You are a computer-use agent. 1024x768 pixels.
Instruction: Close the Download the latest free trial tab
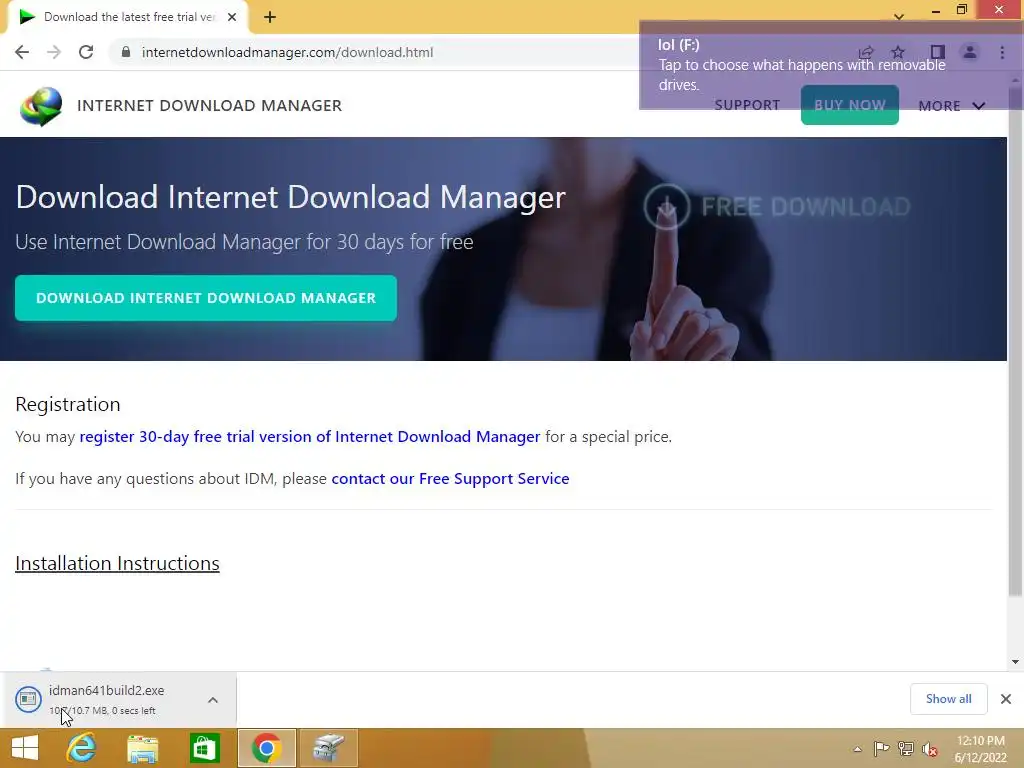coord(232,17)
